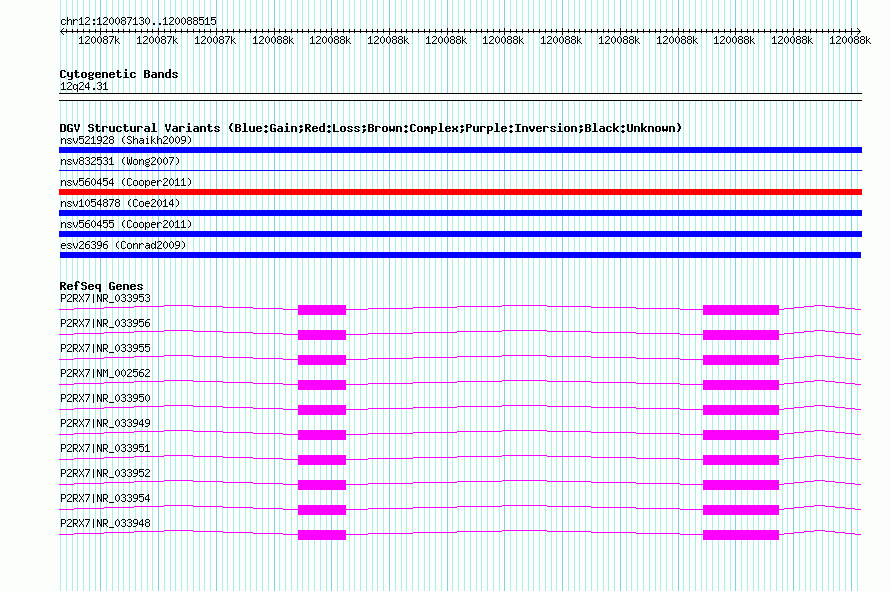890x591 pixels.
Task: Click the left exon block of NR_033949
Action: tap(322, 435)
